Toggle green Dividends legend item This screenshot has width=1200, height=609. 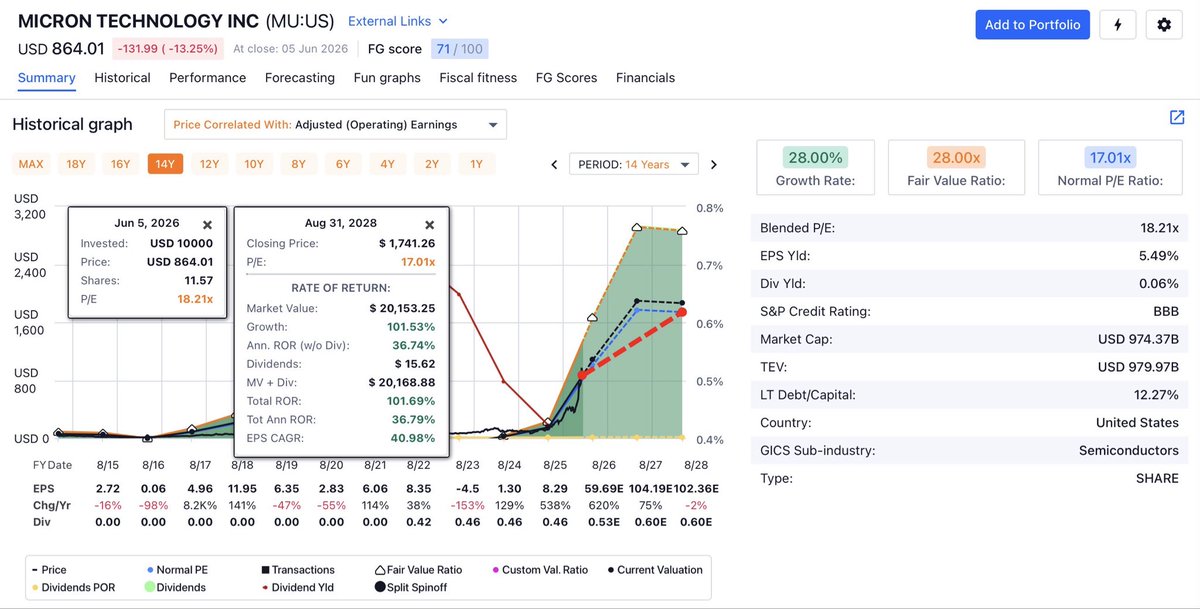(176, 587)
